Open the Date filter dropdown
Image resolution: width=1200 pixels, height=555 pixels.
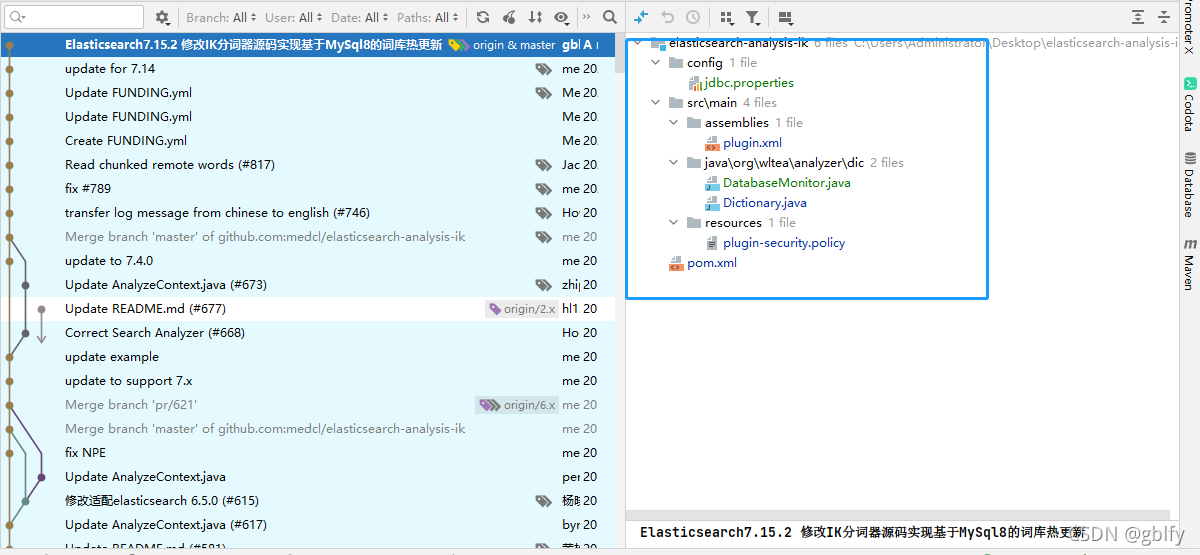pyautogui.click(x=359, y=17)
